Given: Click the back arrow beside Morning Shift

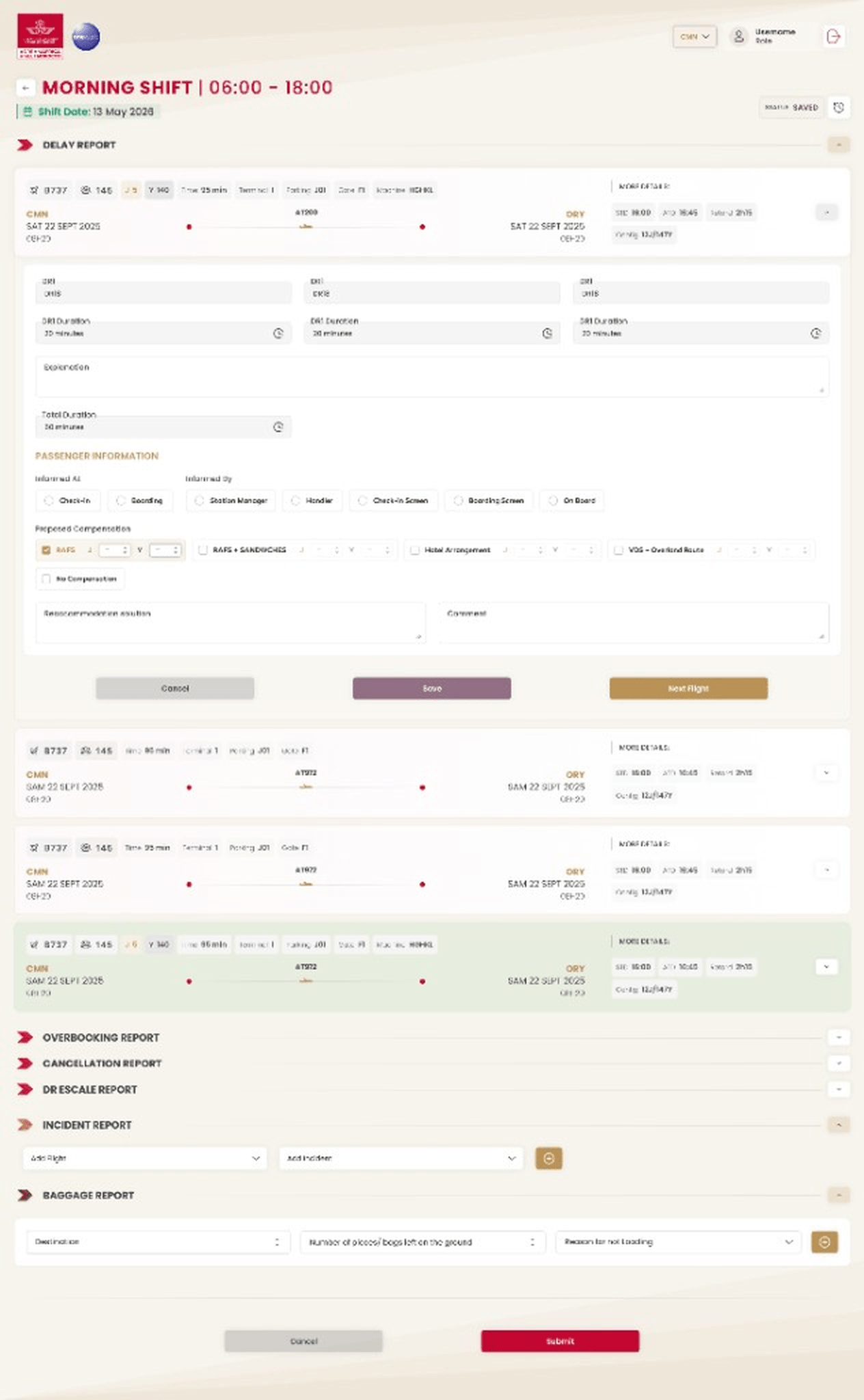Looking at the screenshot, I should pyautogui.click(x=25, y=87).
